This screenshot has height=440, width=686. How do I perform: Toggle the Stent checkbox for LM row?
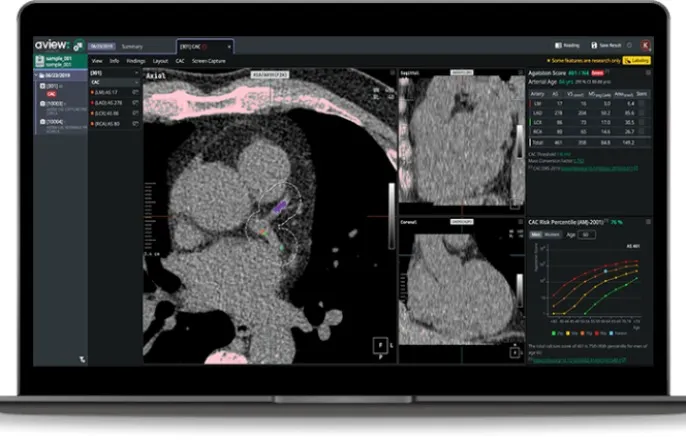(x=641, y=104)
